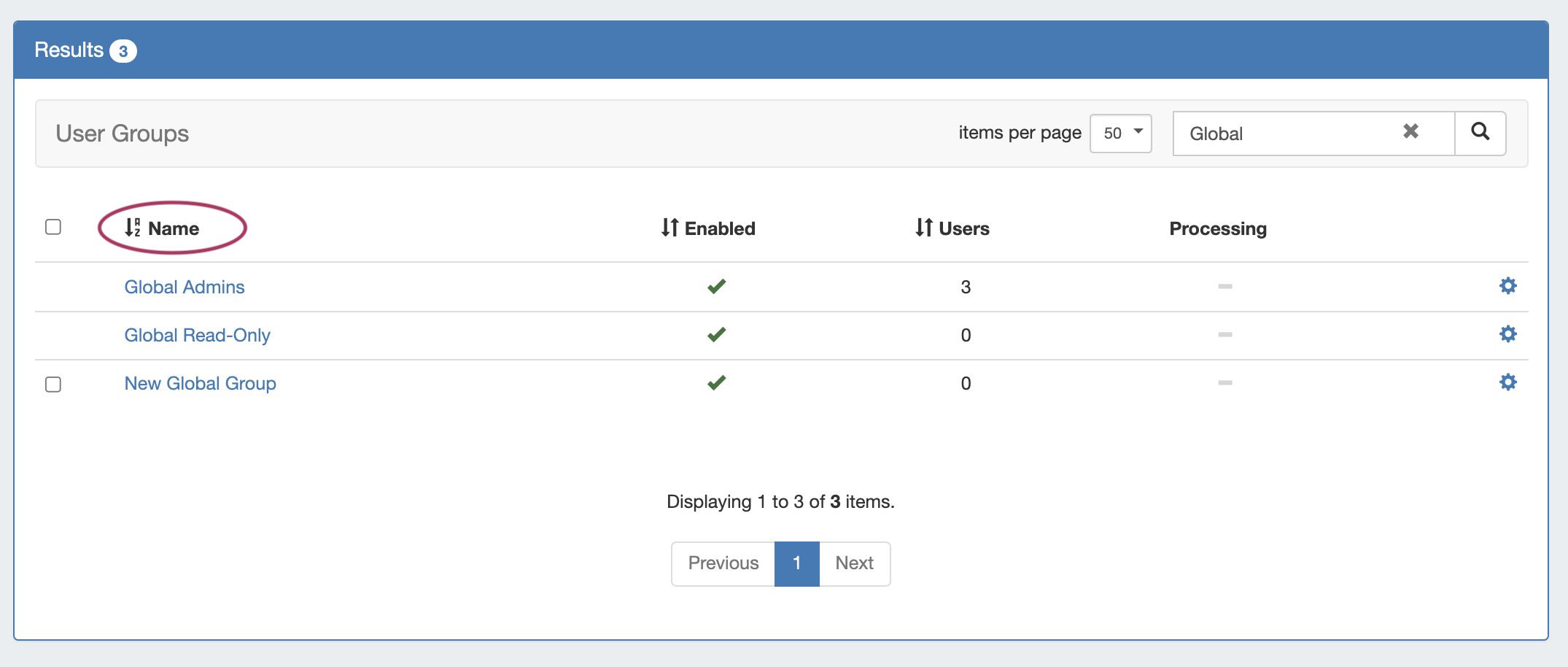
Task: Click the Next page button
Action: pyautogui.click(x=854, y=563)
